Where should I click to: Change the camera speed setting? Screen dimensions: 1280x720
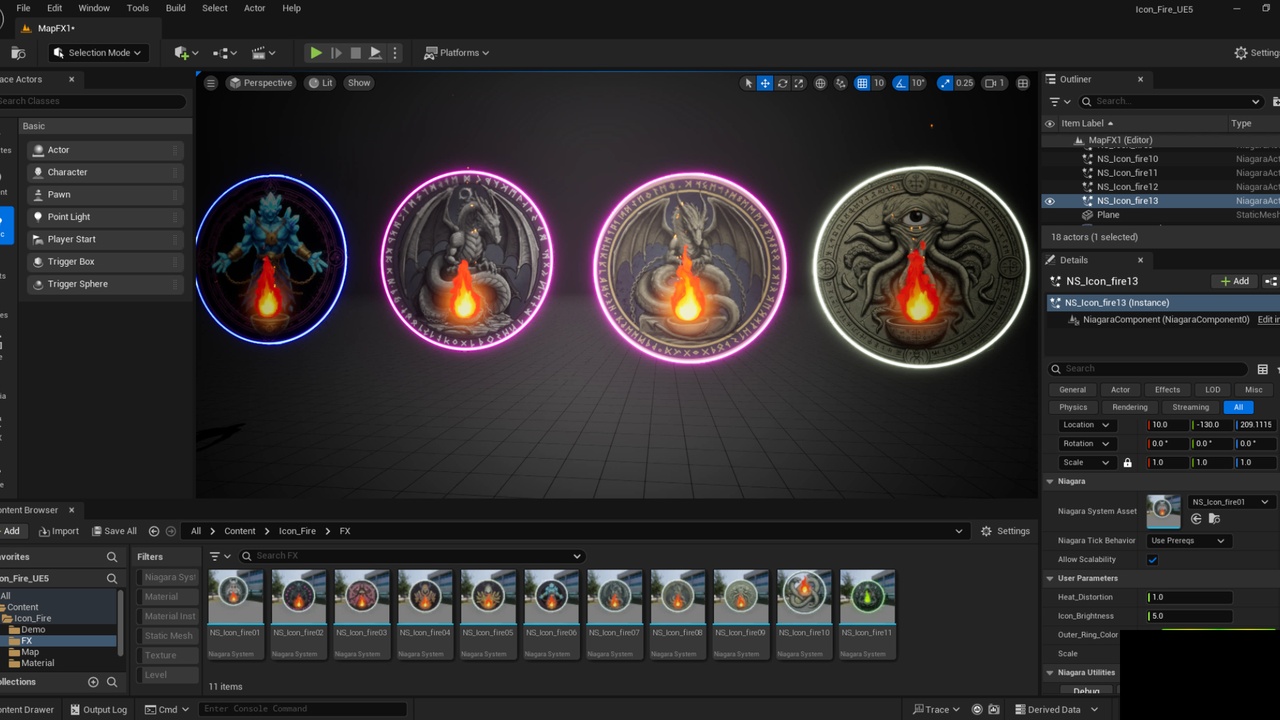(x=994, y=83)
